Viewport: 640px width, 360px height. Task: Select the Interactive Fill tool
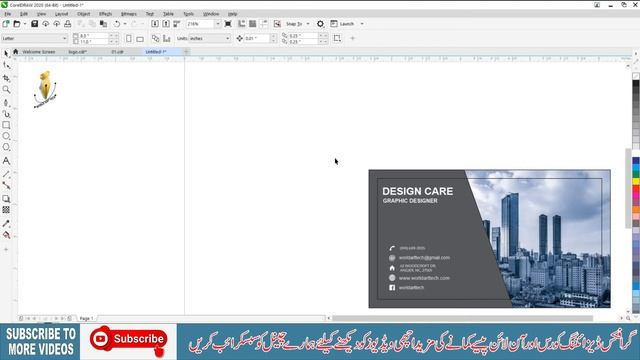(6, 235)
